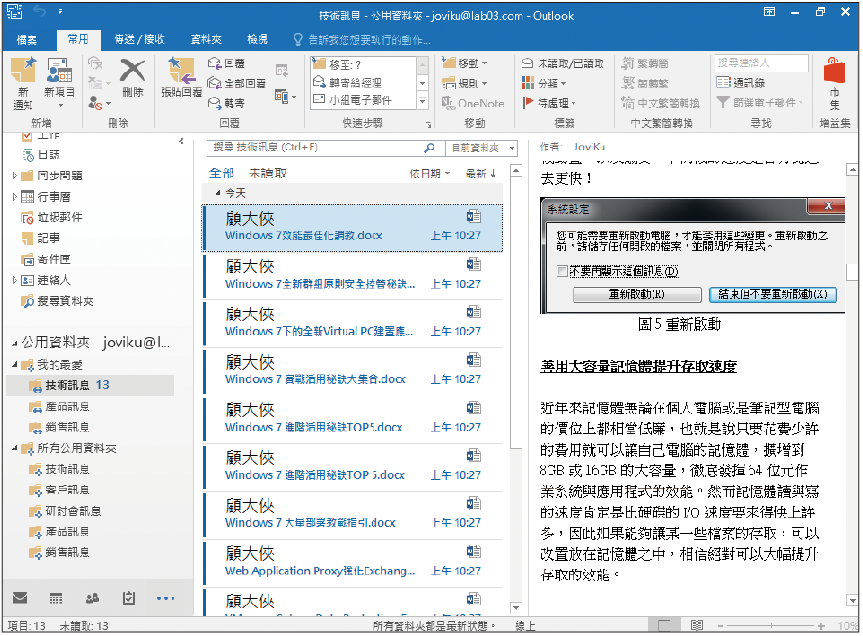Viewport: 863px width, 636px height.
Task: Expand the 行事曆 folder
Action: [15, 196]
